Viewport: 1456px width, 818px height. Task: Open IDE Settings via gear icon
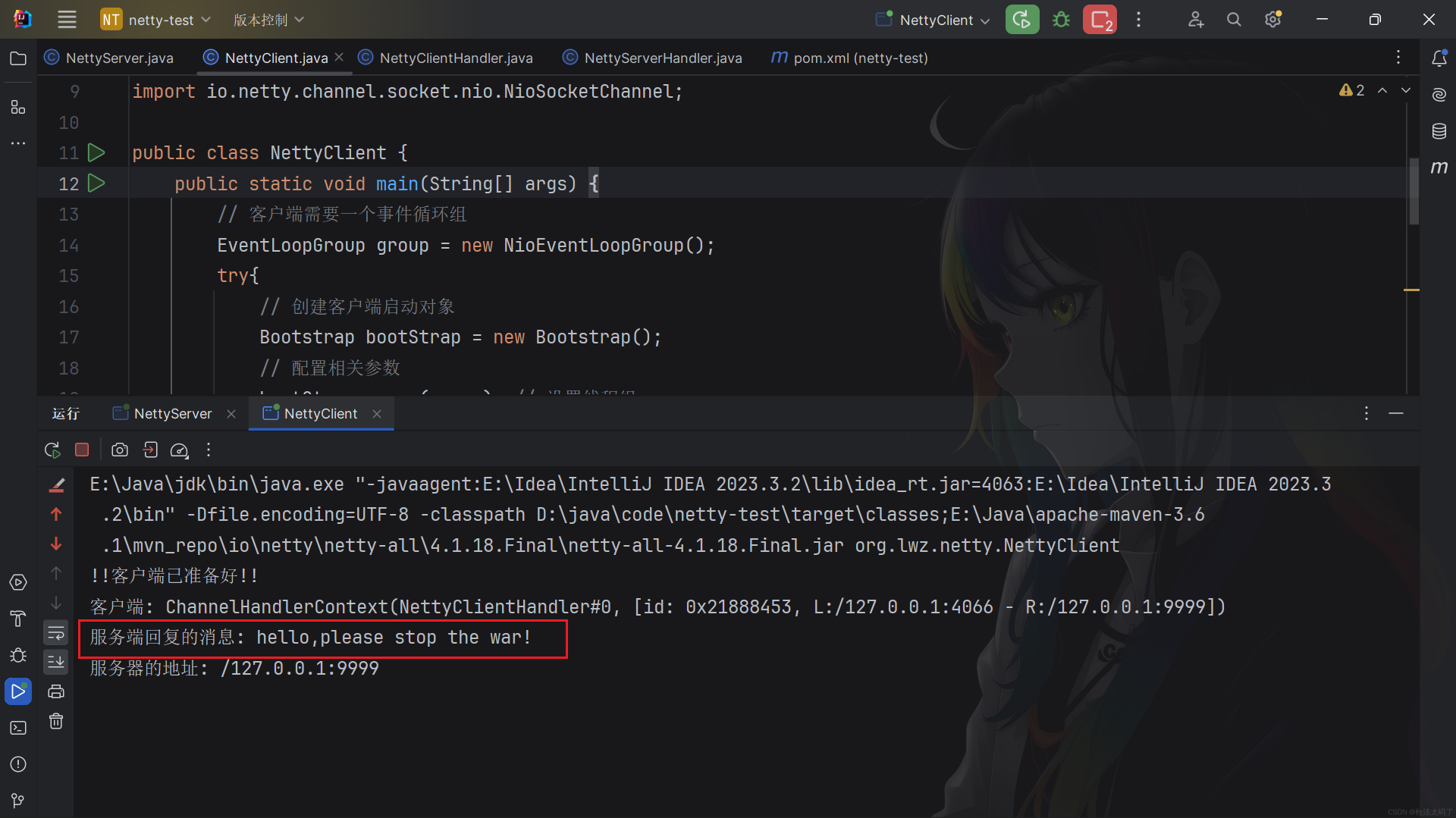[1272, 20]
